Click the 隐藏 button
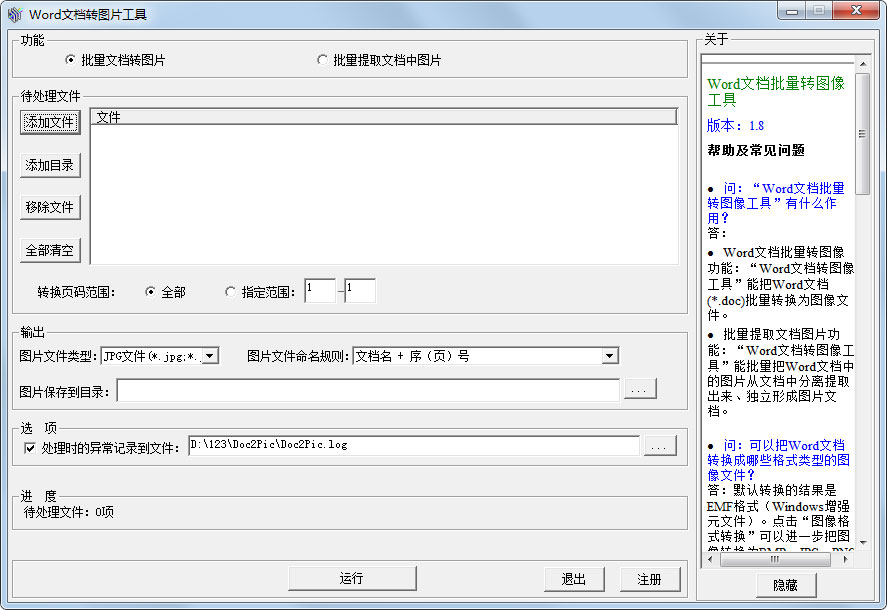887x610 pixels. pyautogui.click(x=786, y=585)
